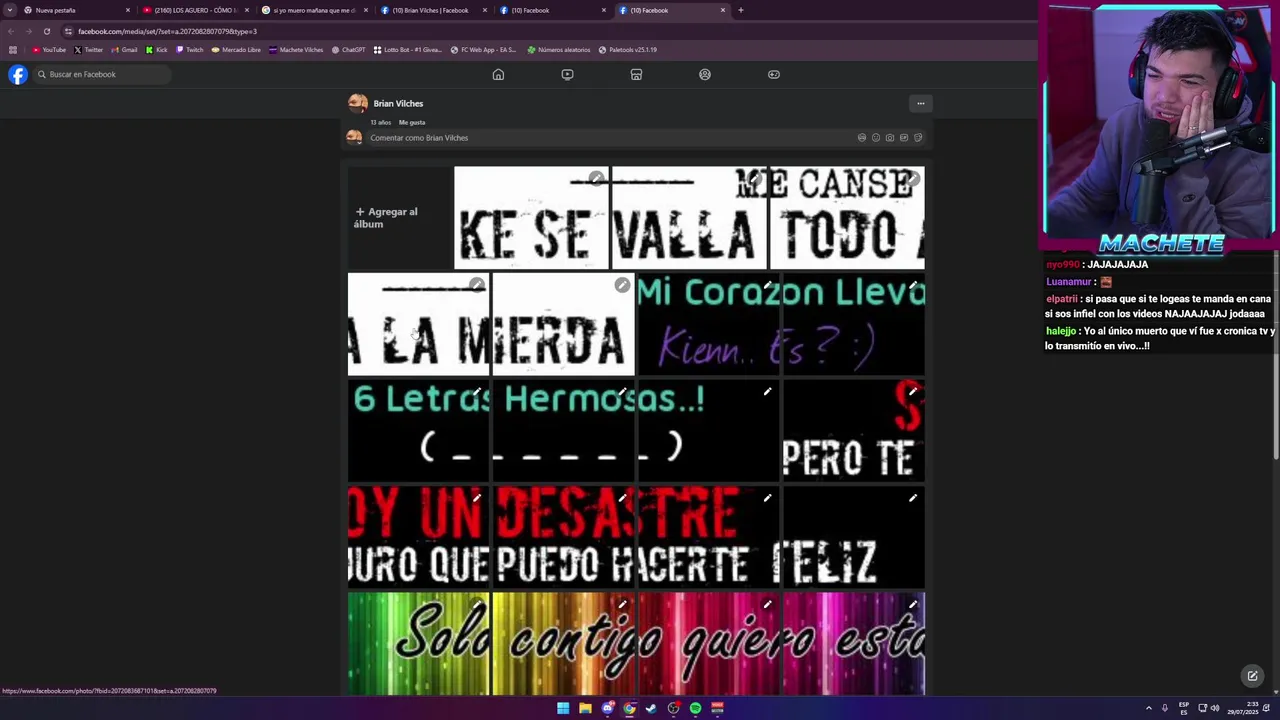Edit the 'Hermosas..!' photo pencil icon
Screen dimensions: 1280x720
(x=622, y=392)
